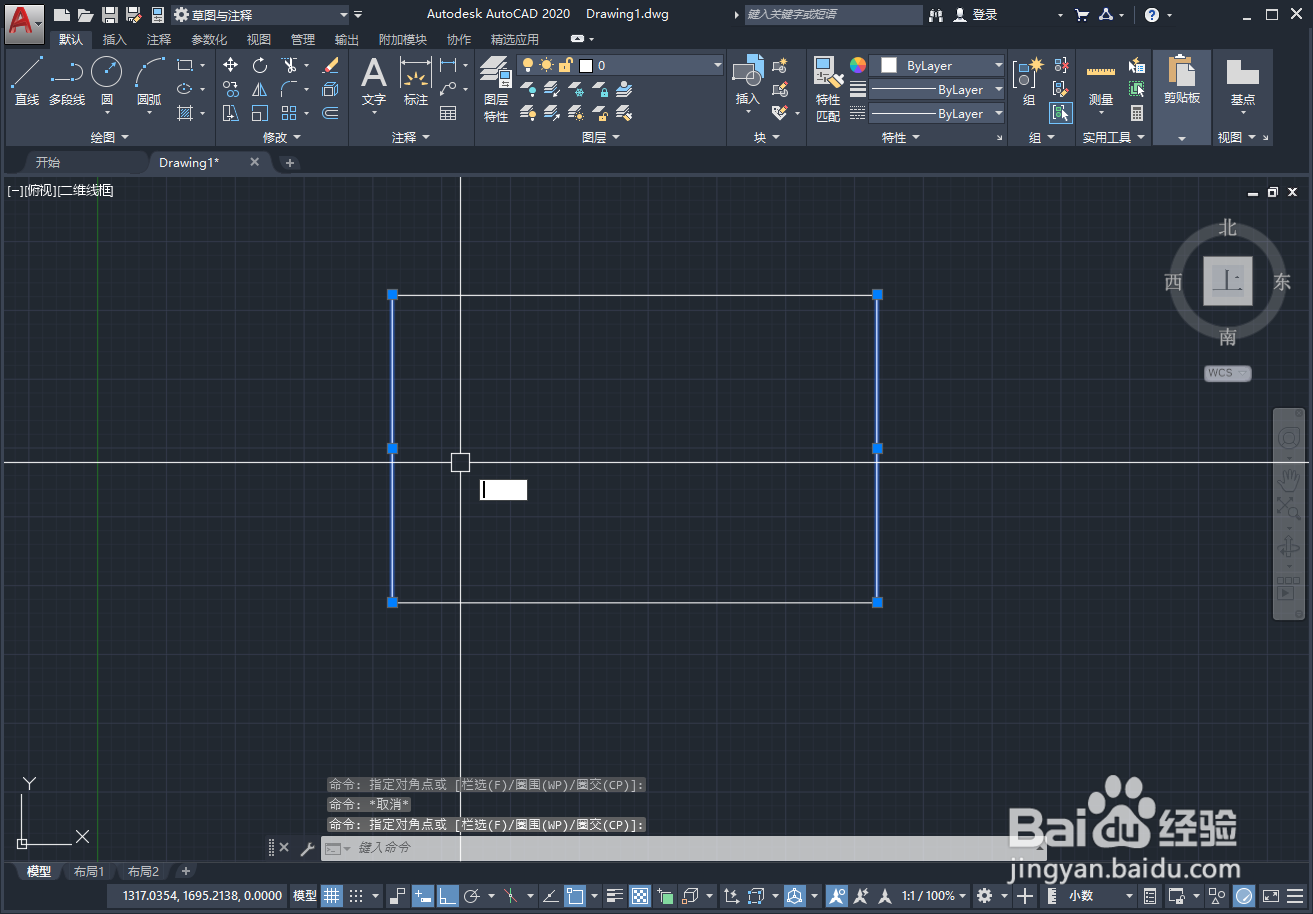Image resolution: width=1313 pixels, height=914 pixels.
Task: Open the layer dropdown showing 0
Action: tap(621, 65)
